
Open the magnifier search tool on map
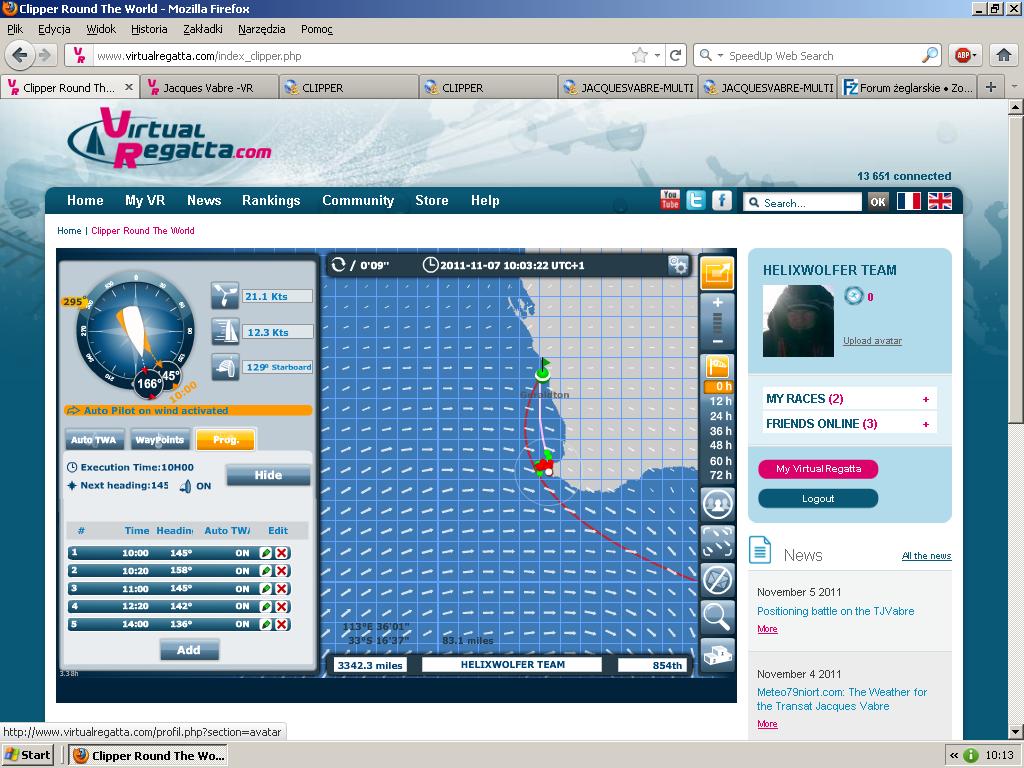coord(718,617)
